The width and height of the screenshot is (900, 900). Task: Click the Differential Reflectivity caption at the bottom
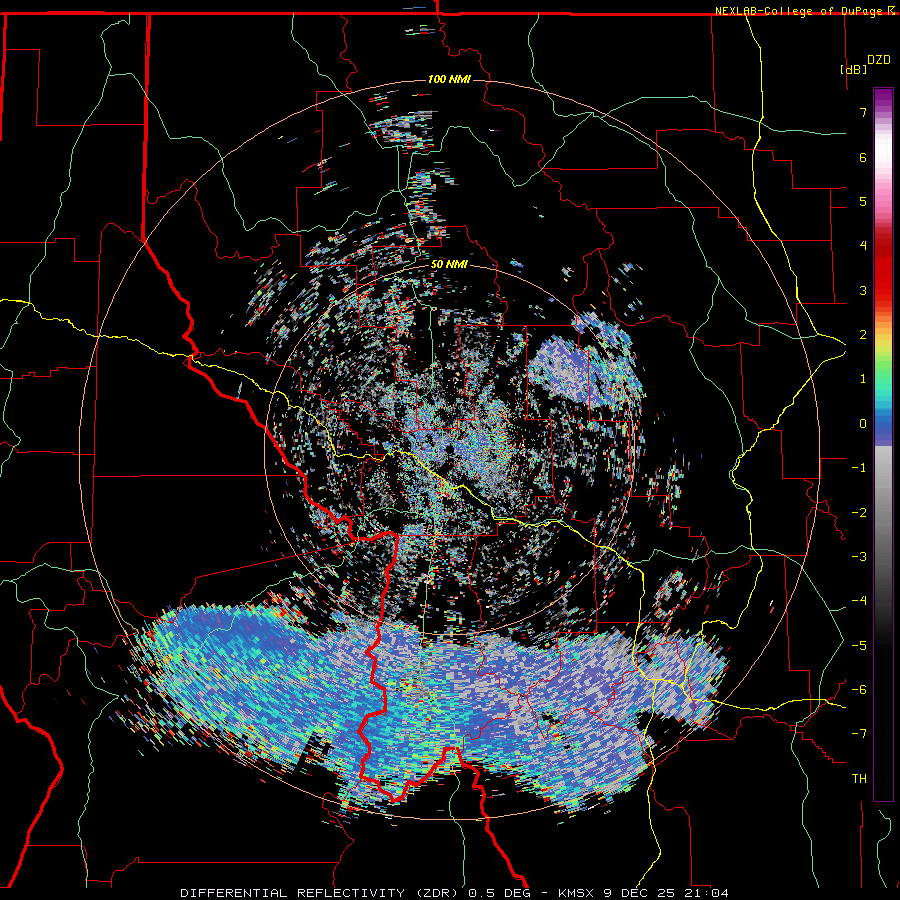455,893
